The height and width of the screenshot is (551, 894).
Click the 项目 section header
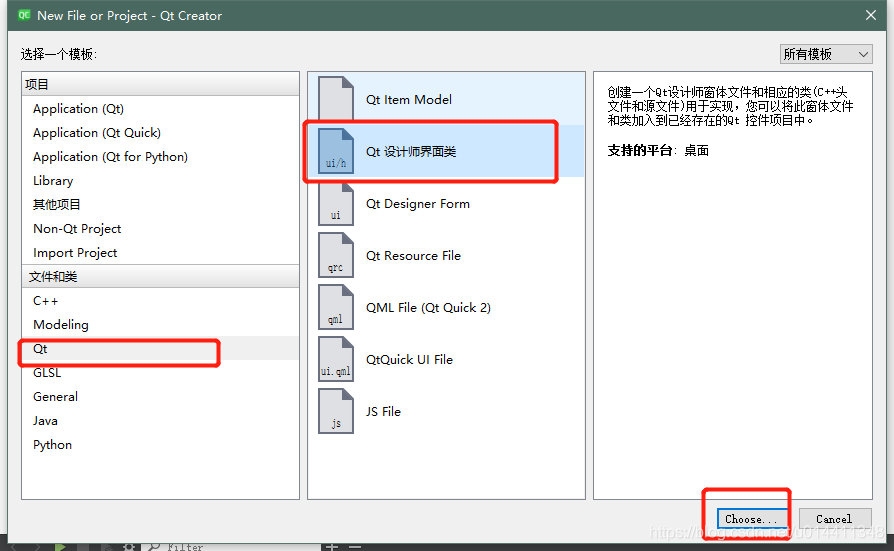(160, 84)
